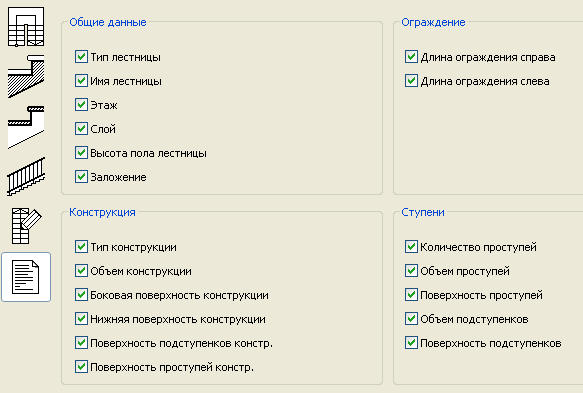
Task: Toggle Боковая поверхность конструкции checkbox
Action: [81, 295]
